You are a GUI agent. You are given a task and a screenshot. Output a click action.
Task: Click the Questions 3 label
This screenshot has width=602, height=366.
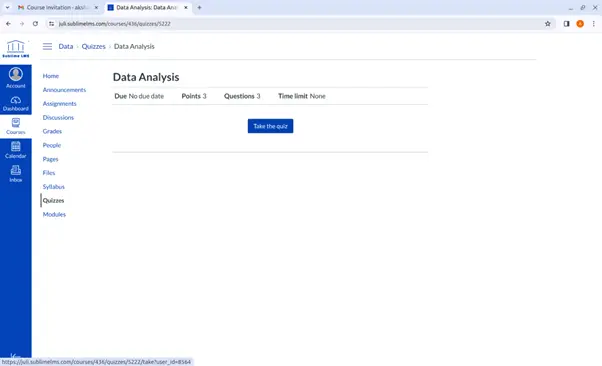click(242, 96)
